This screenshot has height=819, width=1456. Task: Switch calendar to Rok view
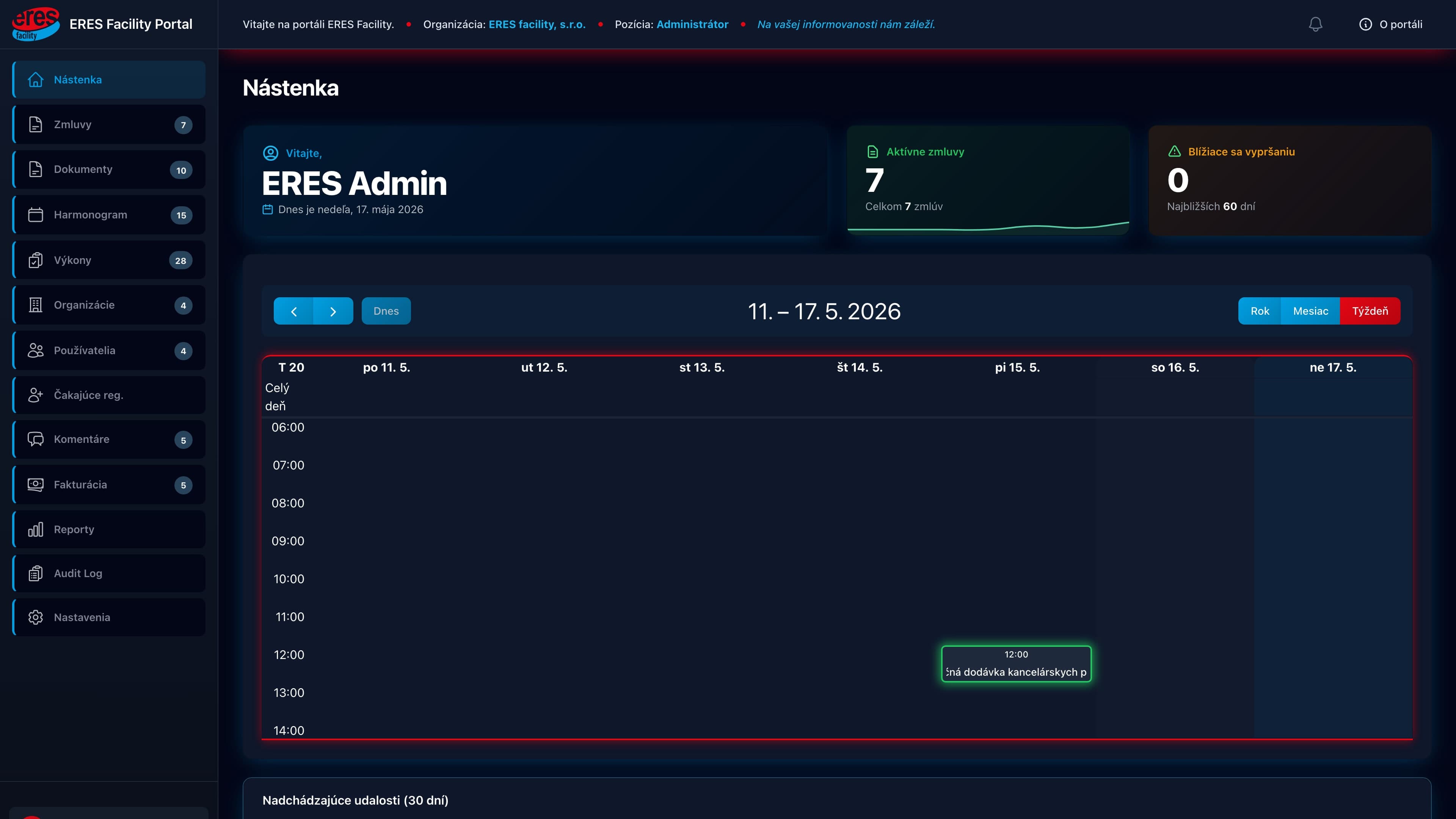coord(1259,311)
